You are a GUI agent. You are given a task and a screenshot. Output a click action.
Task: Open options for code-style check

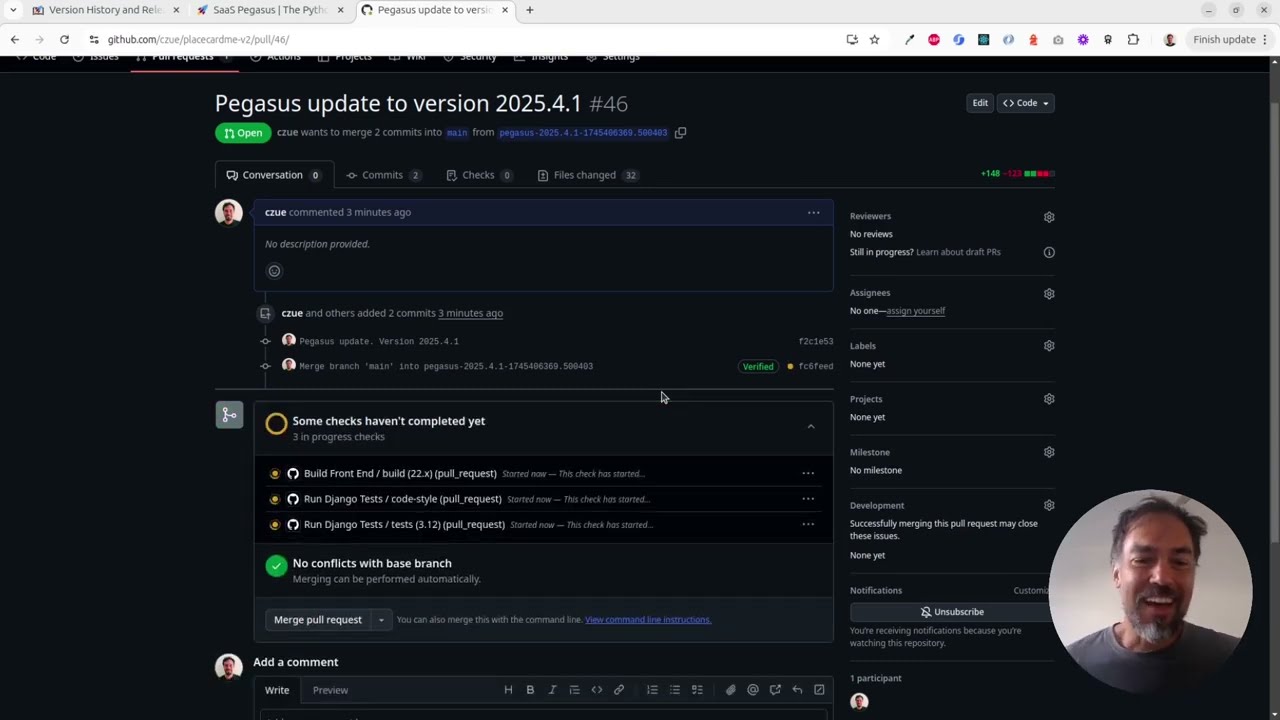pos(808,499)
